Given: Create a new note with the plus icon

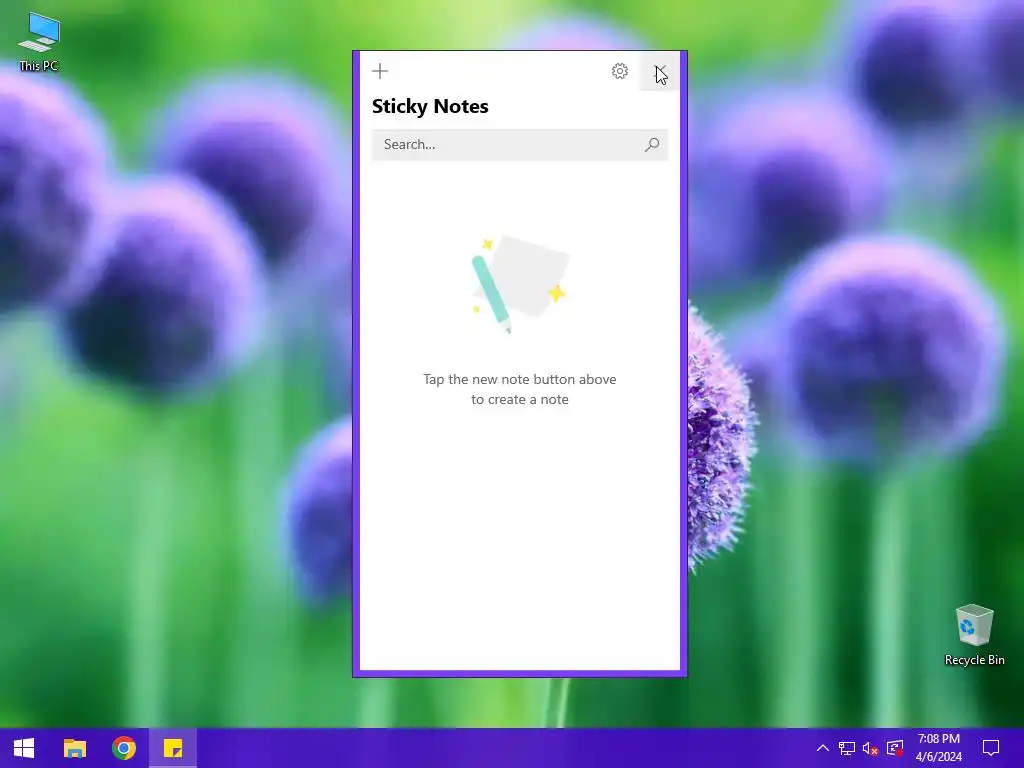Looking at the screenshot, I should click(379, 71).
